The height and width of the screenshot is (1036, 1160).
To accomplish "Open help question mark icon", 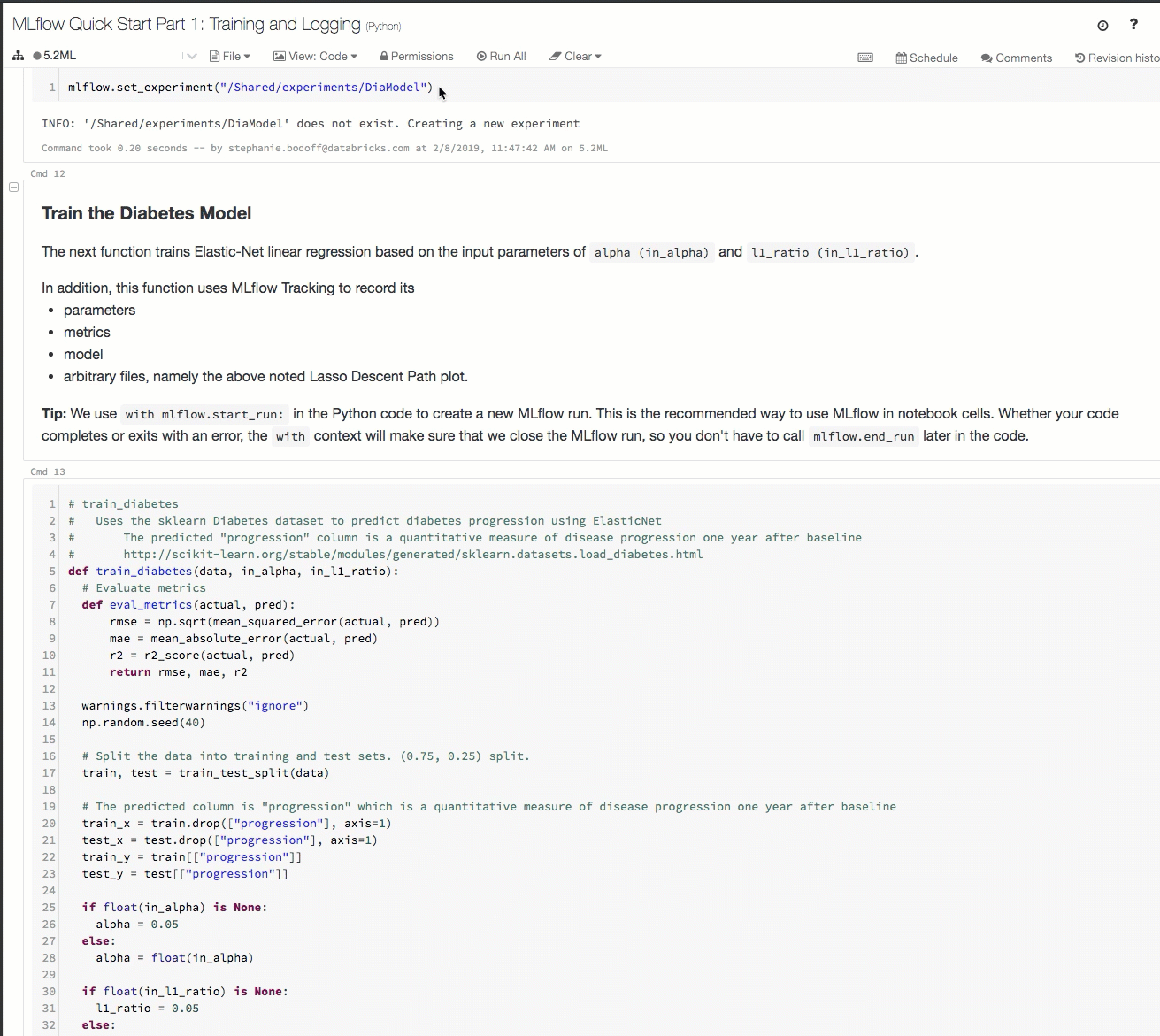I will click(x=1133, y=25).
